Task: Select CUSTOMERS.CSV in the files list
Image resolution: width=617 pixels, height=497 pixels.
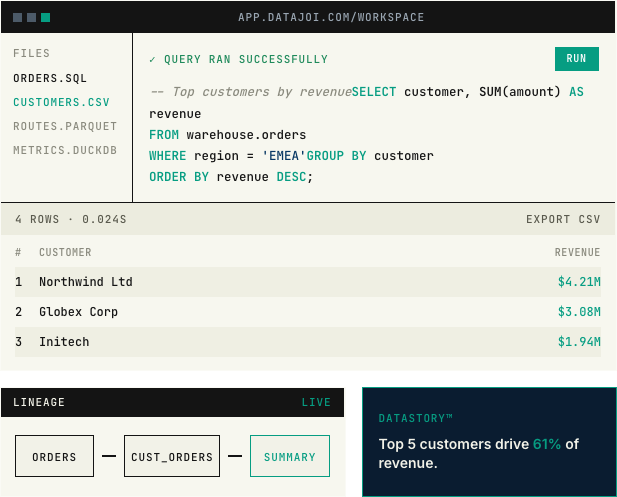Action: coord(61,102)
